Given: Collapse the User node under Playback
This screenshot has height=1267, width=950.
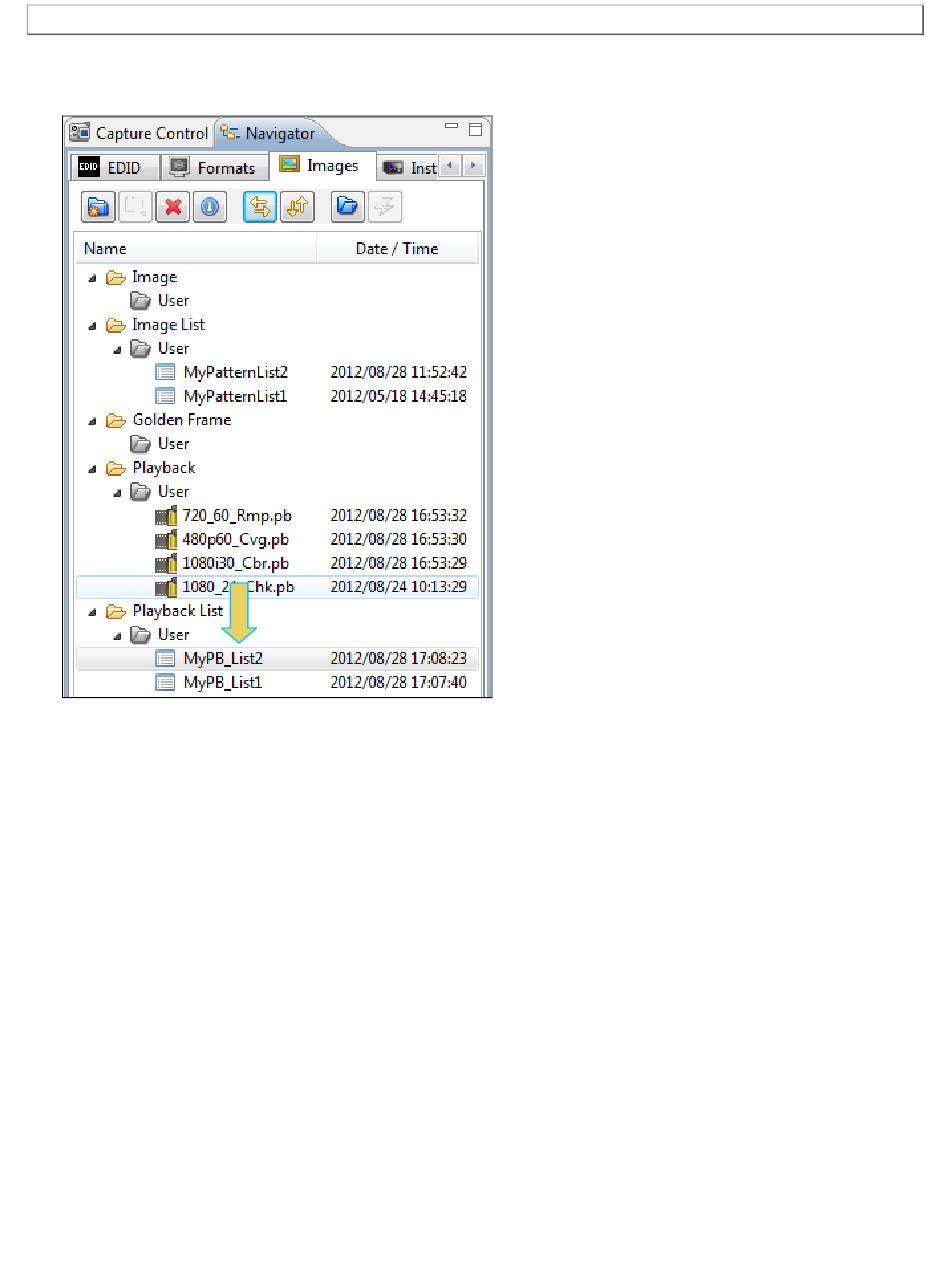Looking at the screenshot, I should [x=118, y=492].
